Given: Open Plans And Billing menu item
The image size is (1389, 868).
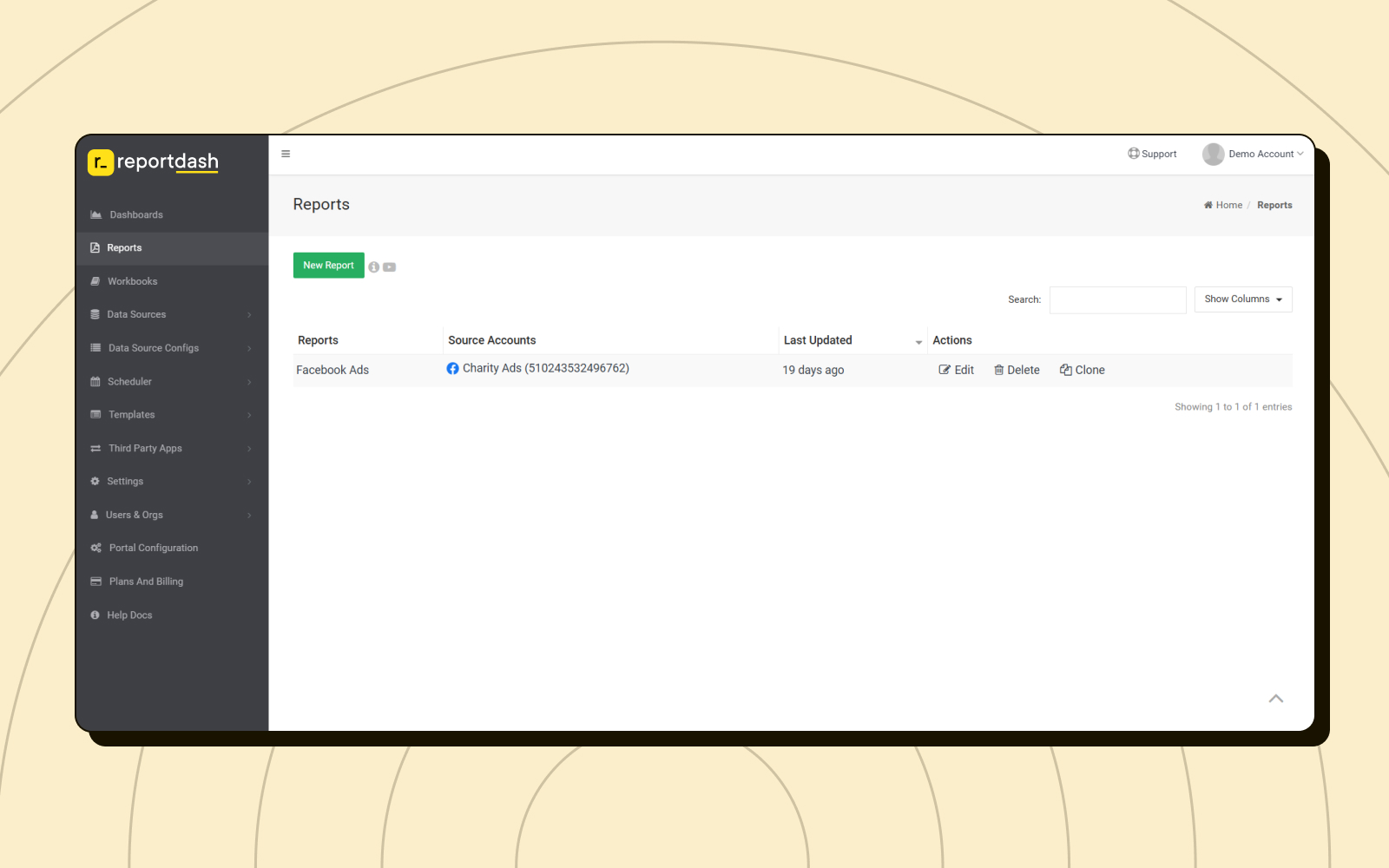Looking at the screenshot, I should (x=172, y=582).
